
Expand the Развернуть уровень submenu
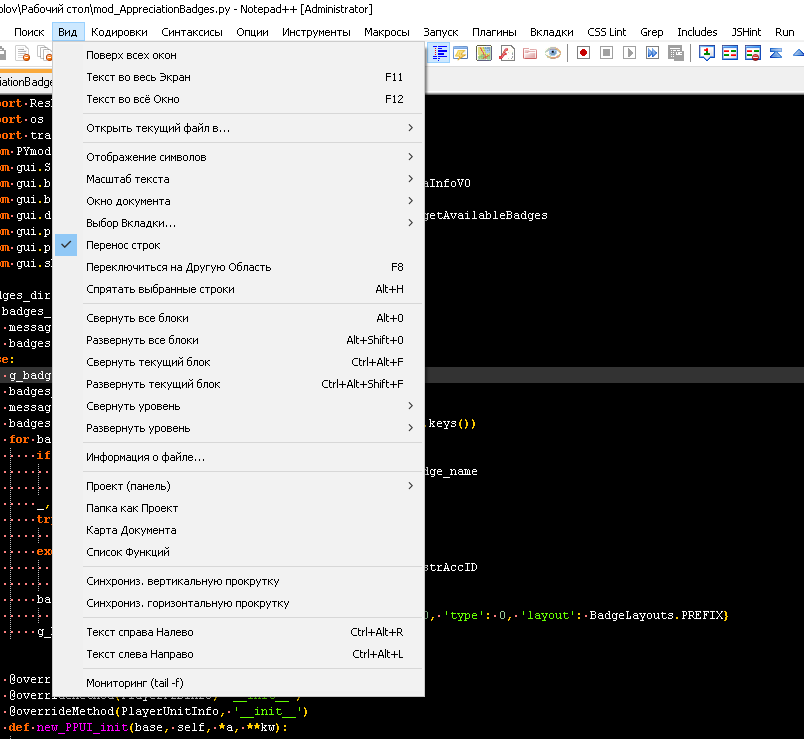point(238,428)
